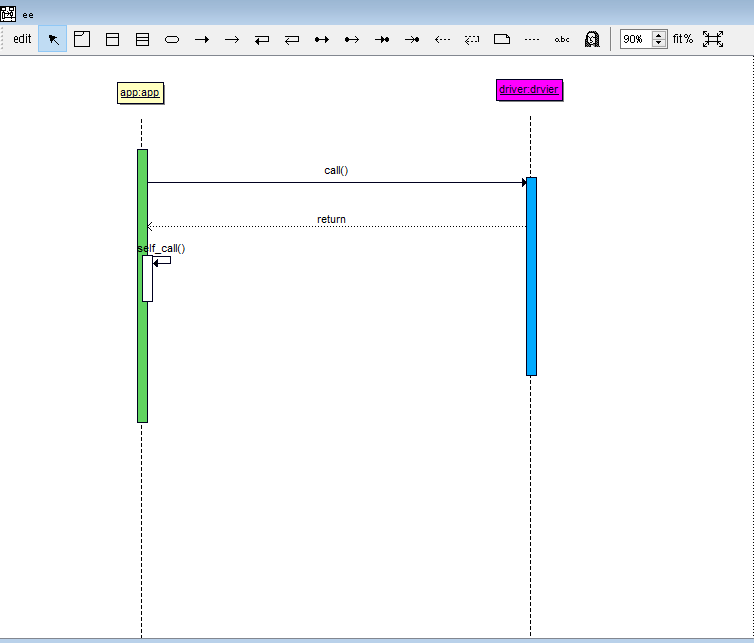
Task: Choose the dashed anchor line tool
Action: 532,39
